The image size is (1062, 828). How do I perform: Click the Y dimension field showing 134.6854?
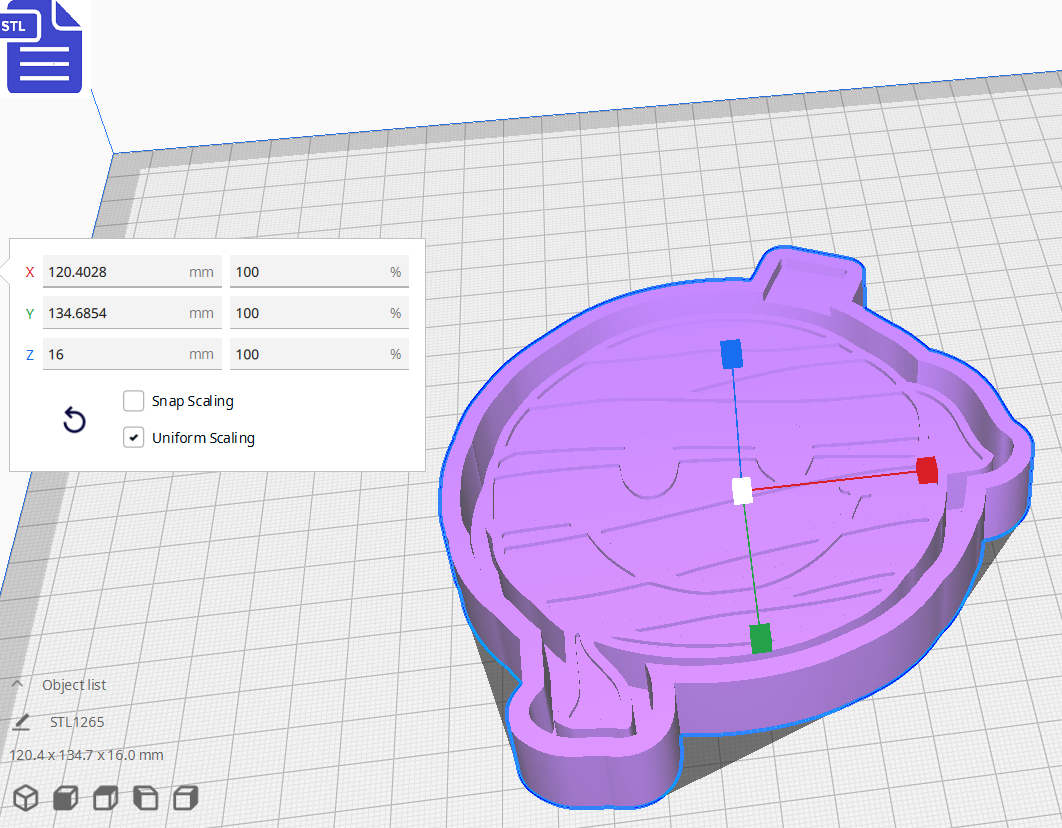point(130,312)
